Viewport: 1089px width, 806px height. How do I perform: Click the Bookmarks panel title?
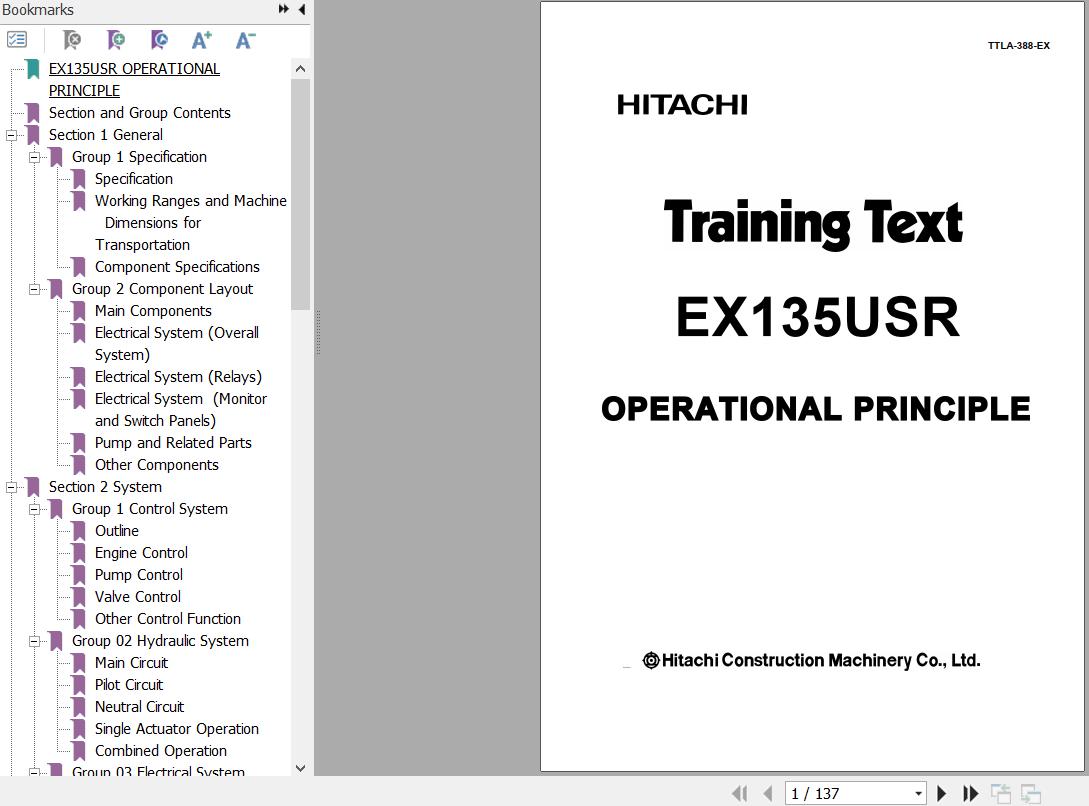[38, 10]
